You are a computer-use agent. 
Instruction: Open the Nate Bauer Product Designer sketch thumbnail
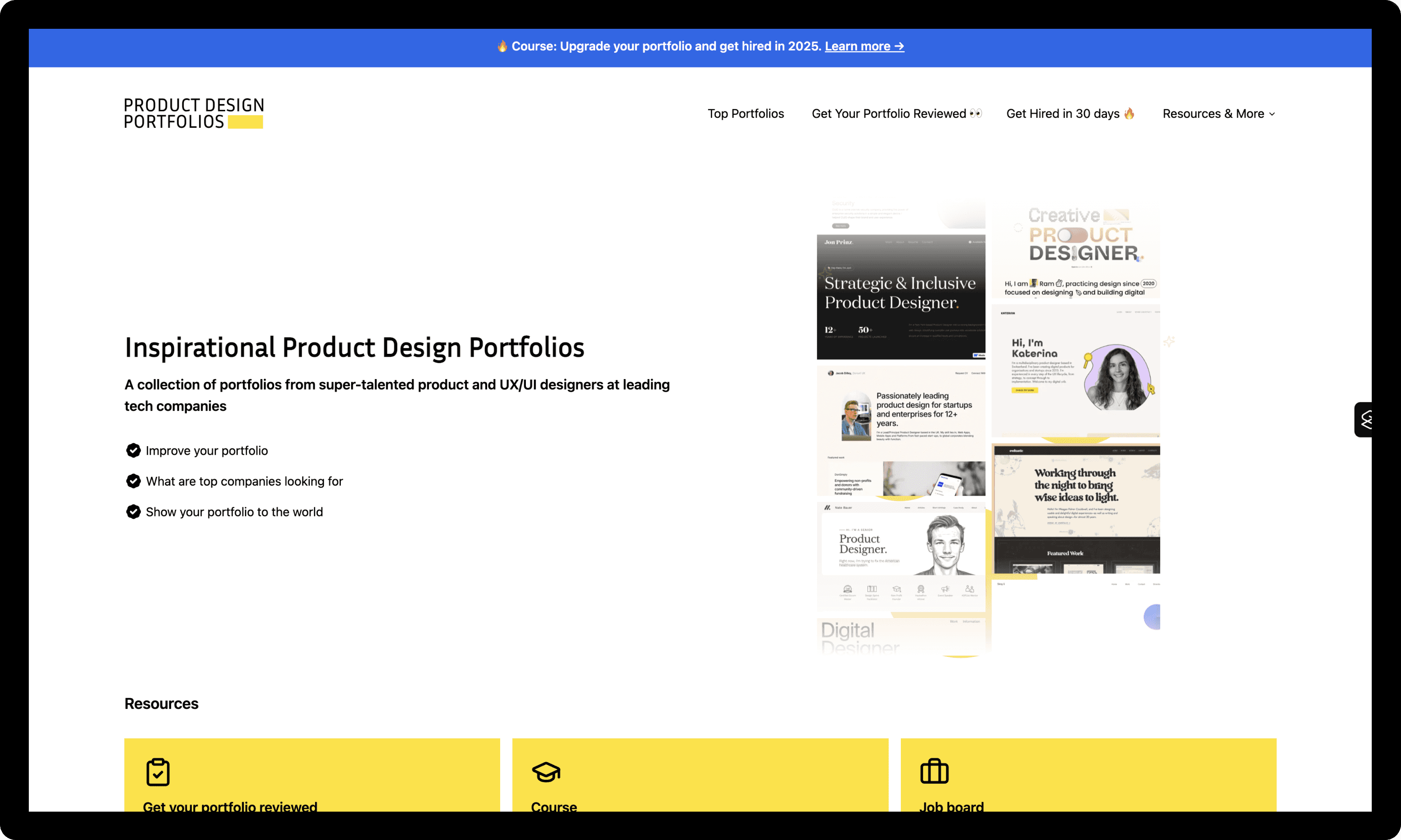pyautogui.click(x=901, y=557)
